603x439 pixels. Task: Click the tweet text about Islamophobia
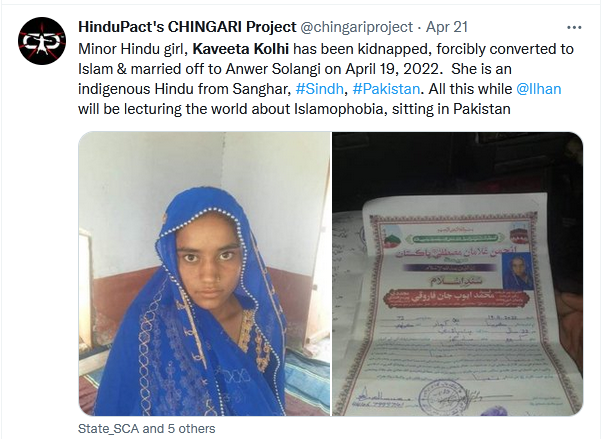(294, 109)
